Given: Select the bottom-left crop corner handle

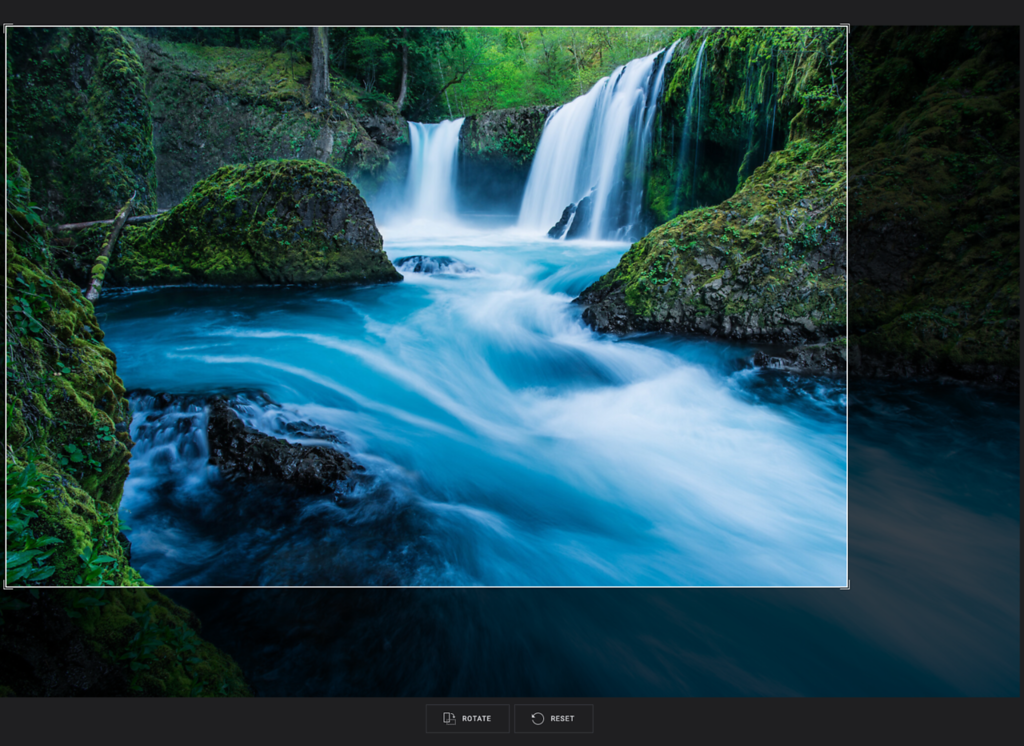Looking at the screenshot, I should (7, 585).
